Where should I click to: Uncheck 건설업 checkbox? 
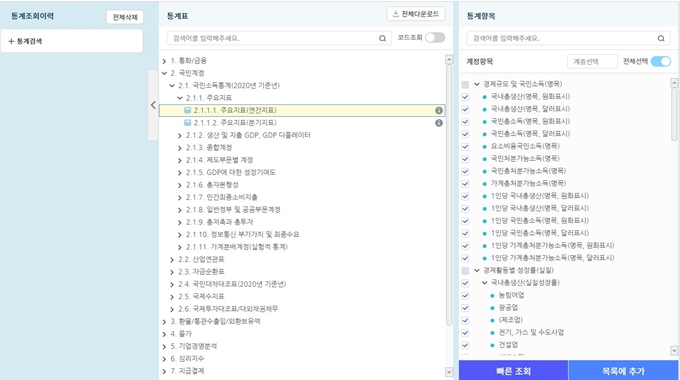(x=465, y=345)
